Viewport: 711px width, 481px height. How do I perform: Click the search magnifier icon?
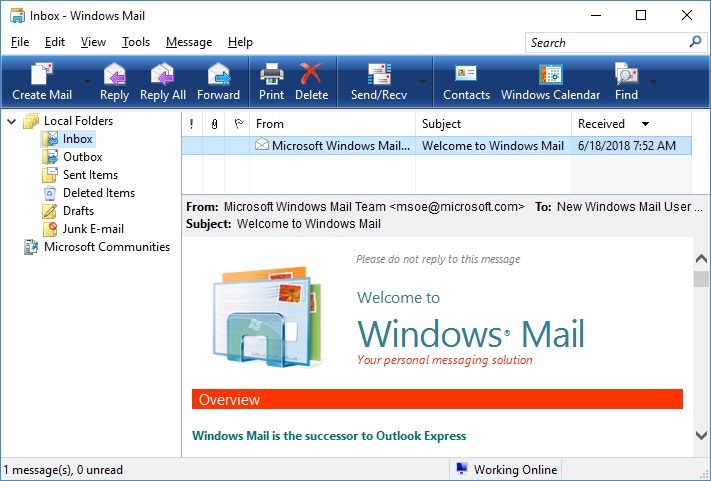695,42
